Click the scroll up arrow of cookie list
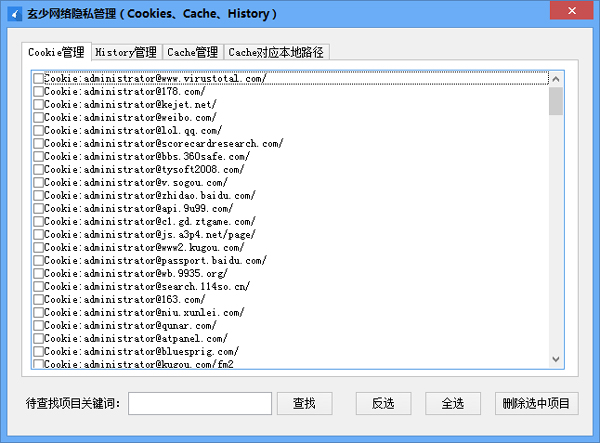 tap(556, 79)
